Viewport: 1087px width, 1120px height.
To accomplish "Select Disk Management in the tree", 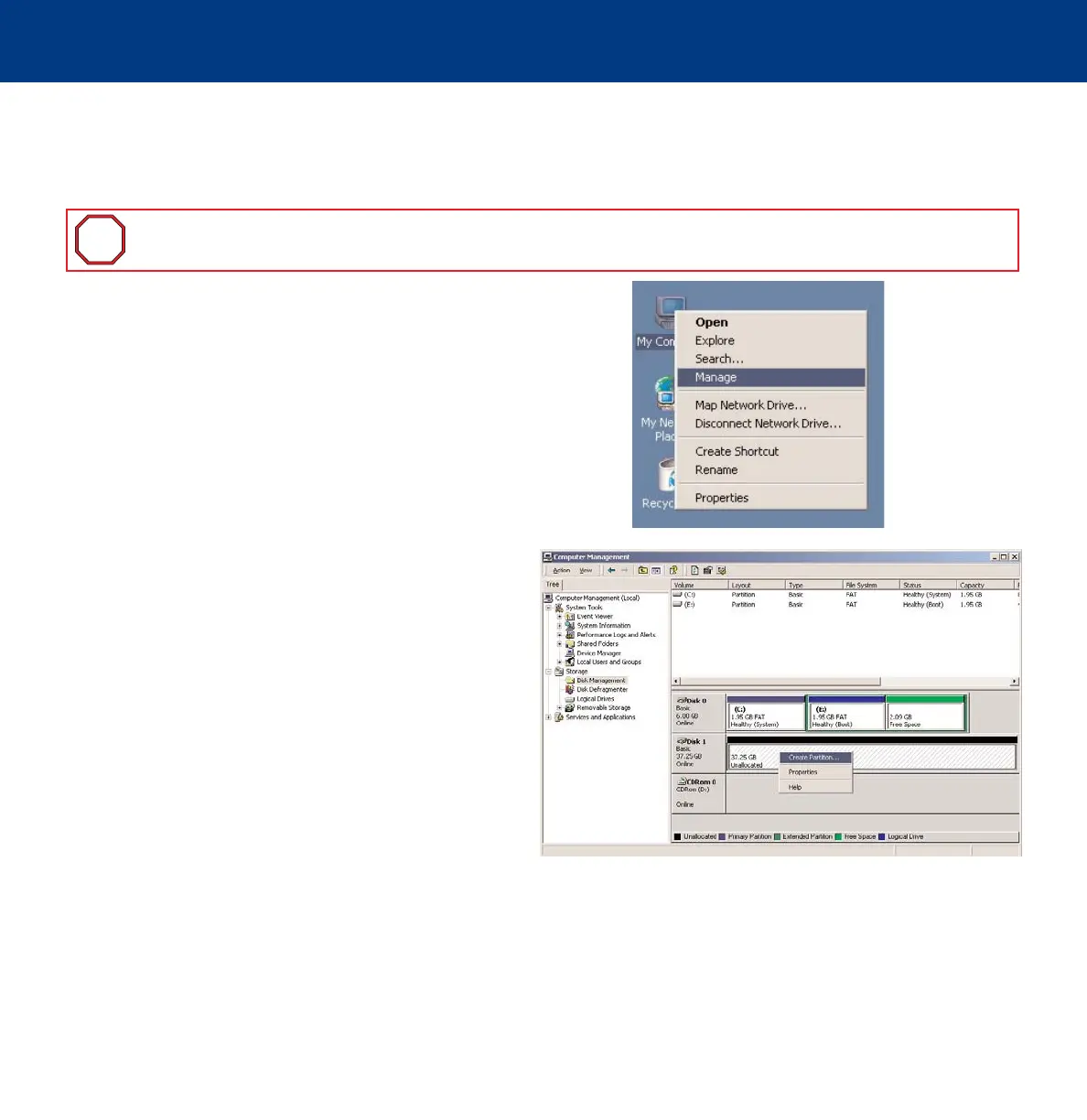I will tap(600, 681).
